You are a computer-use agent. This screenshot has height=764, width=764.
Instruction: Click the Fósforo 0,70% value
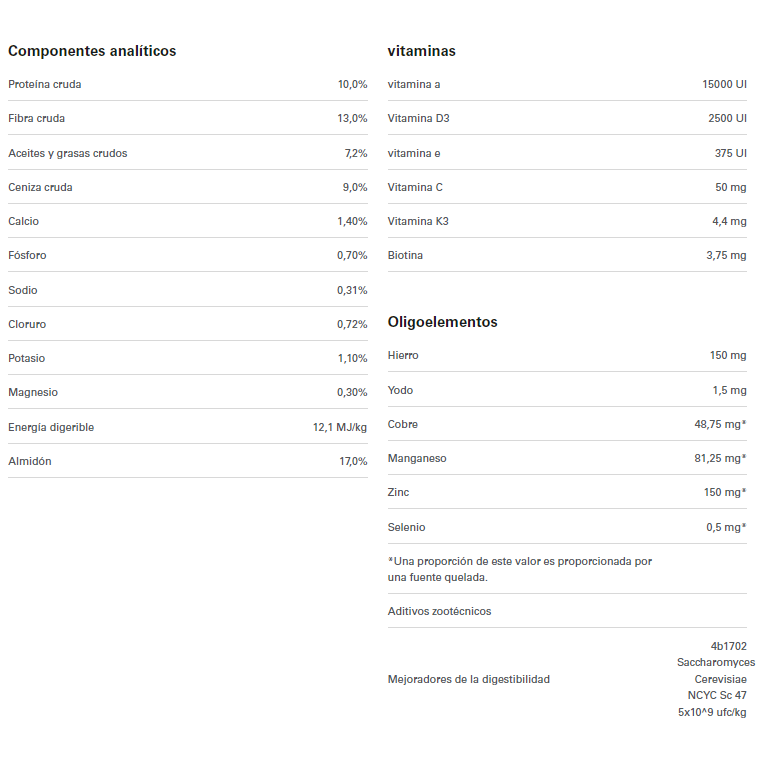tap(352, 255)
